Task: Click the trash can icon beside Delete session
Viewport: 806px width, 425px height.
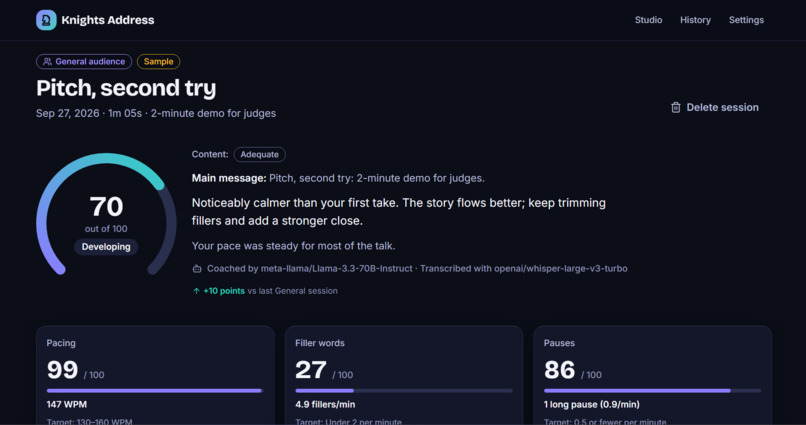Action: pyautogui.click(x=675, y=107)
